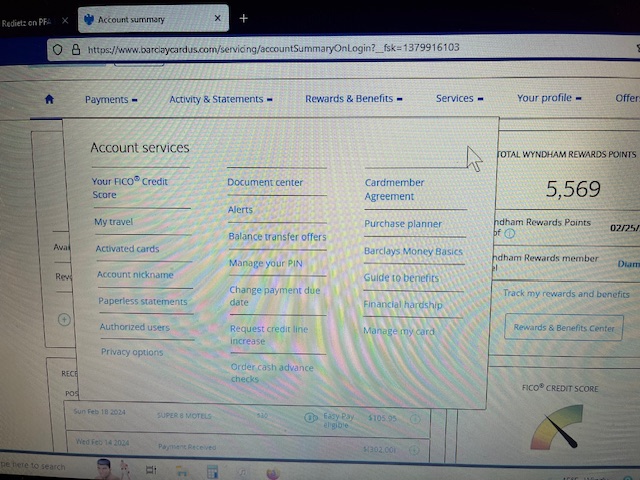This screenshot has height=480, width=640.
Task: Expand Activity & Statements menu
Action: (221, 99)
